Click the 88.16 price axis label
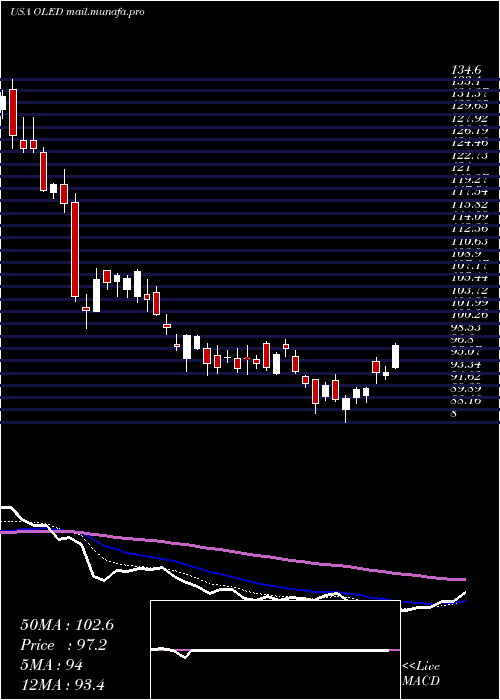500x700 pixels. click(x=467, y=401)
